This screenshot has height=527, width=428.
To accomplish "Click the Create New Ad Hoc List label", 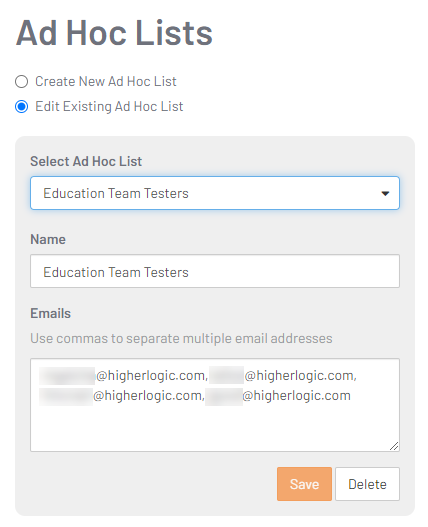I will click(x=106, y=82).
